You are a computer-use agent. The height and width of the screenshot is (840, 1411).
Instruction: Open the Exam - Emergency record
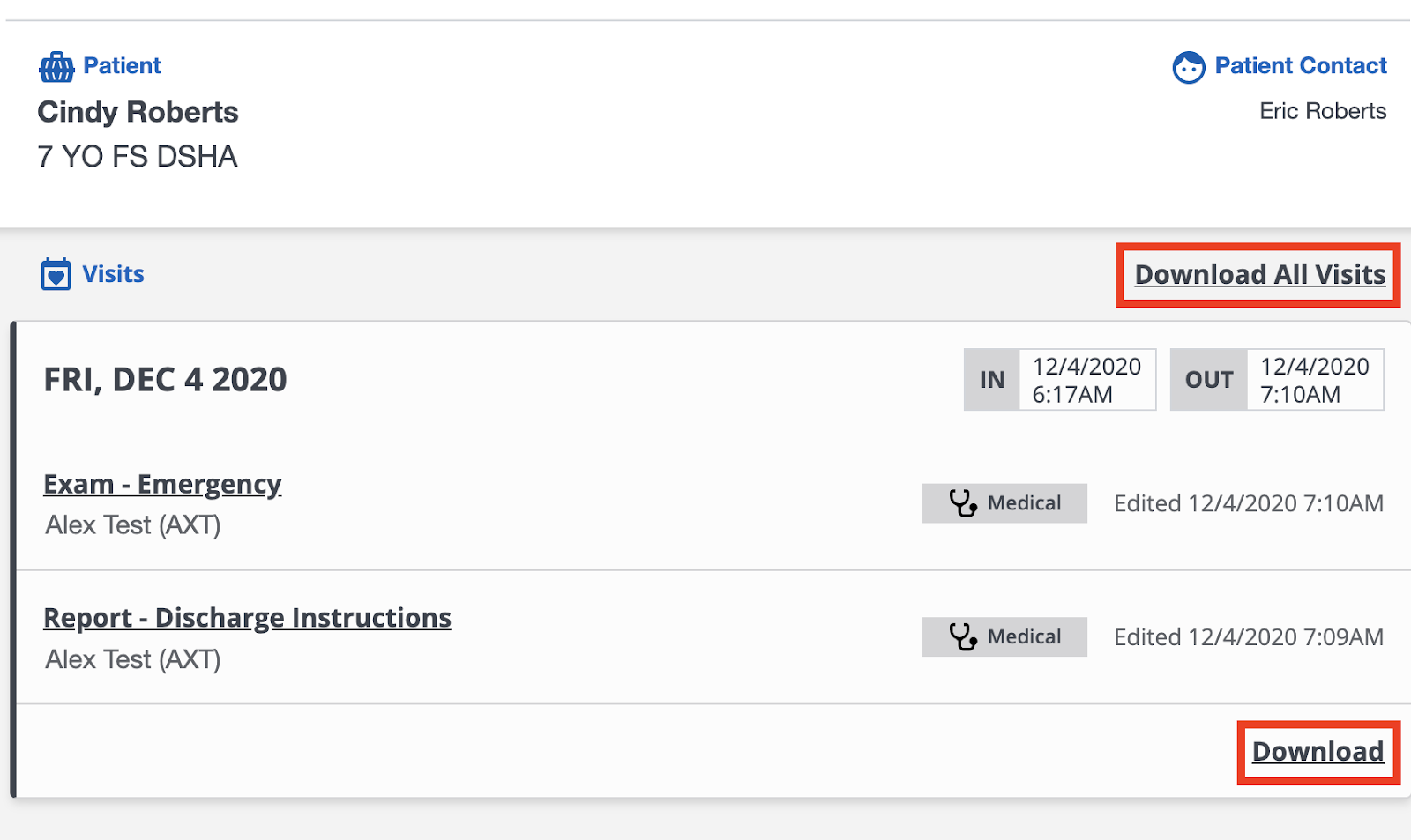point(162,485)
